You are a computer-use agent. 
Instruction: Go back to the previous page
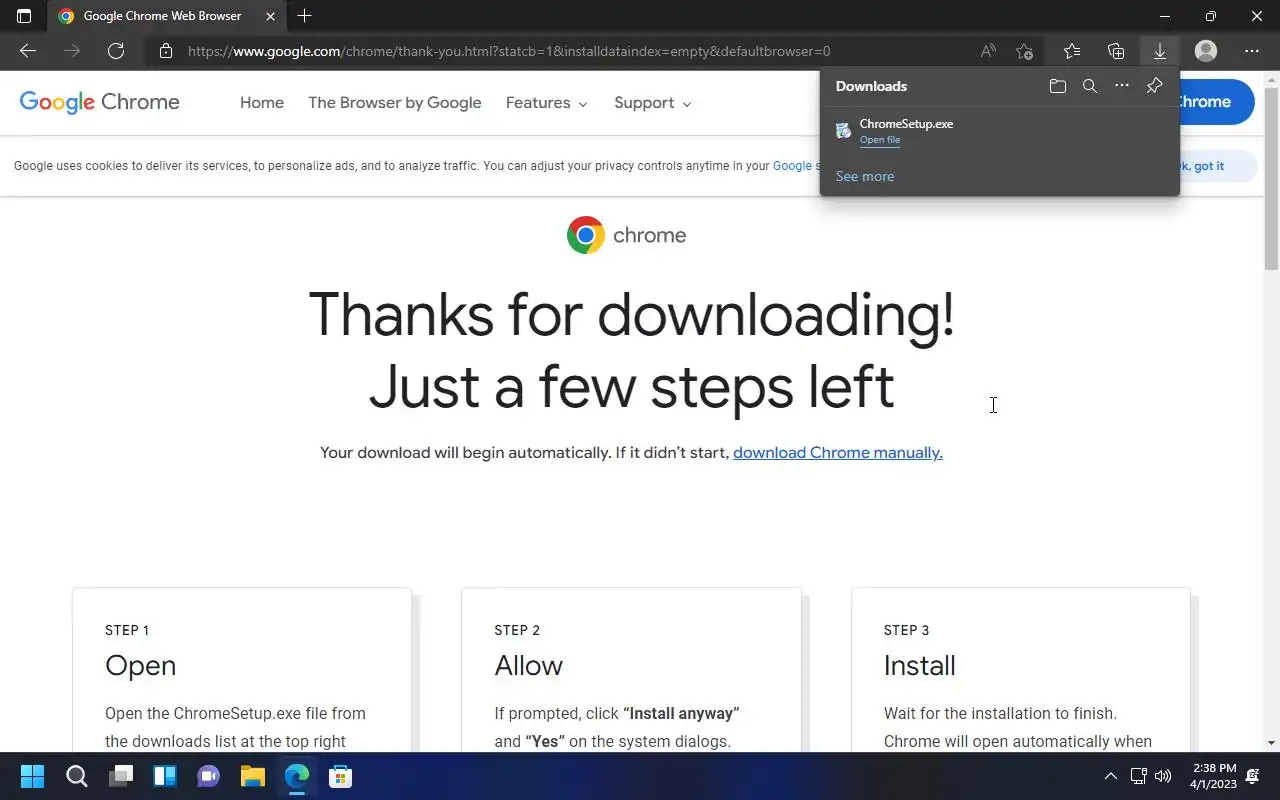click(28, 51)
